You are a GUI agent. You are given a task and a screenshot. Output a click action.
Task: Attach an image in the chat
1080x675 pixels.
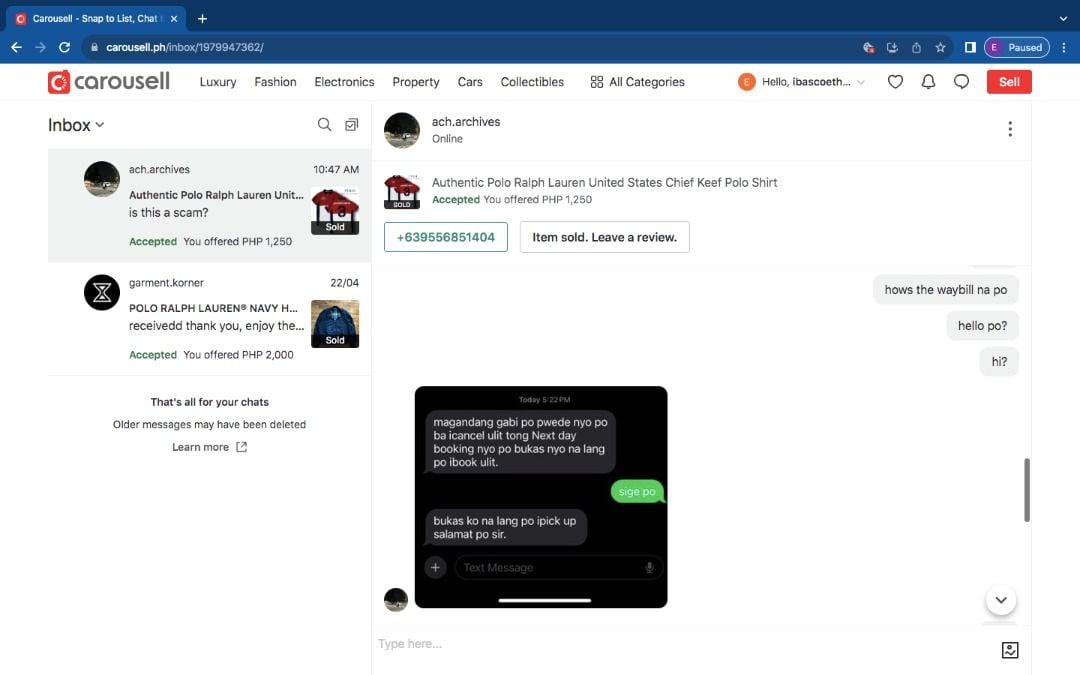(1010, 650)
